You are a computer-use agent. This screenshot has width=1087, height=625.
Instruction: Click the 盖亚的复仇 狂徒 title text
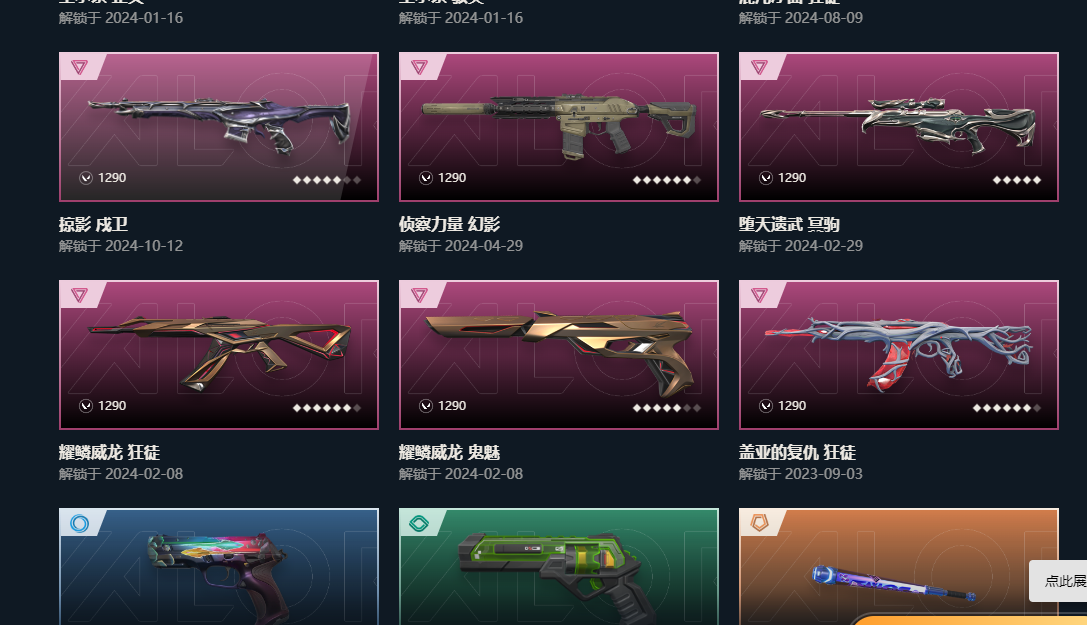coord(797,452)
